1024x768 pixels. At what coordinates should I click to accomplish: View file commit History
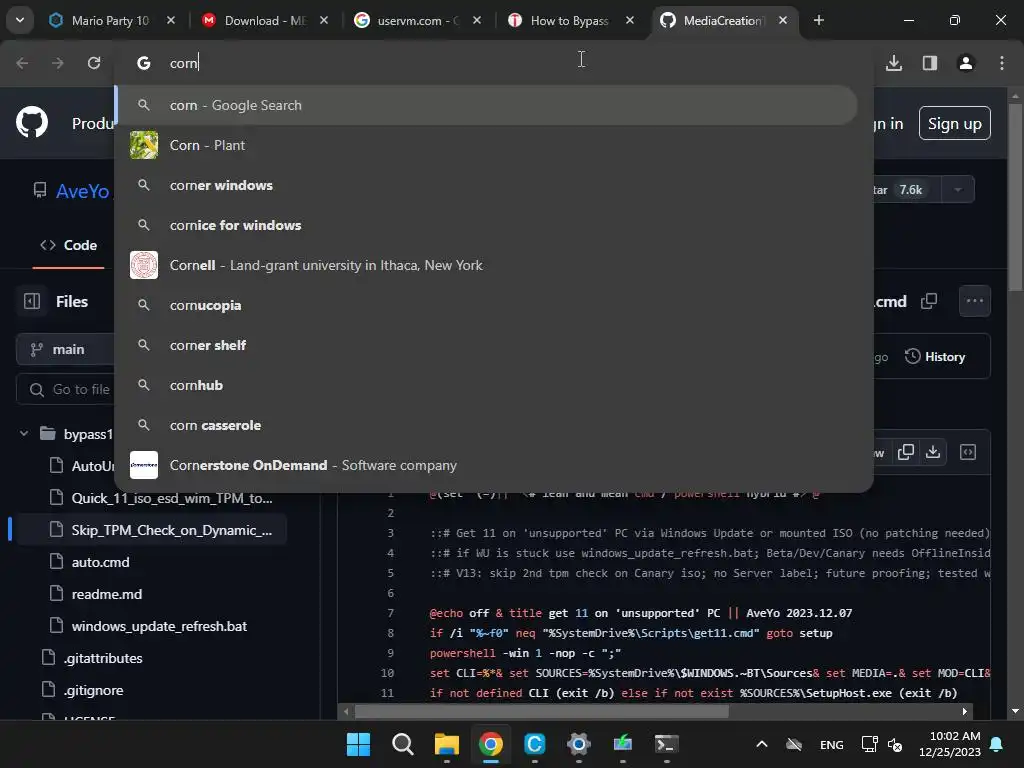[x=935, y=357]
